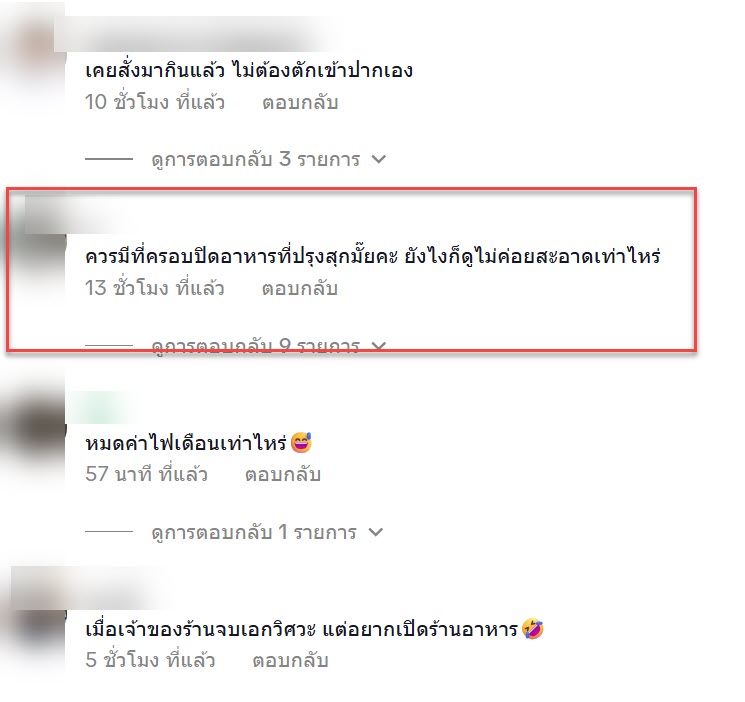Viewport: 745px width, 702px height.
Task: Click the blurred avatar of first commenter
Action: [32, 52]
